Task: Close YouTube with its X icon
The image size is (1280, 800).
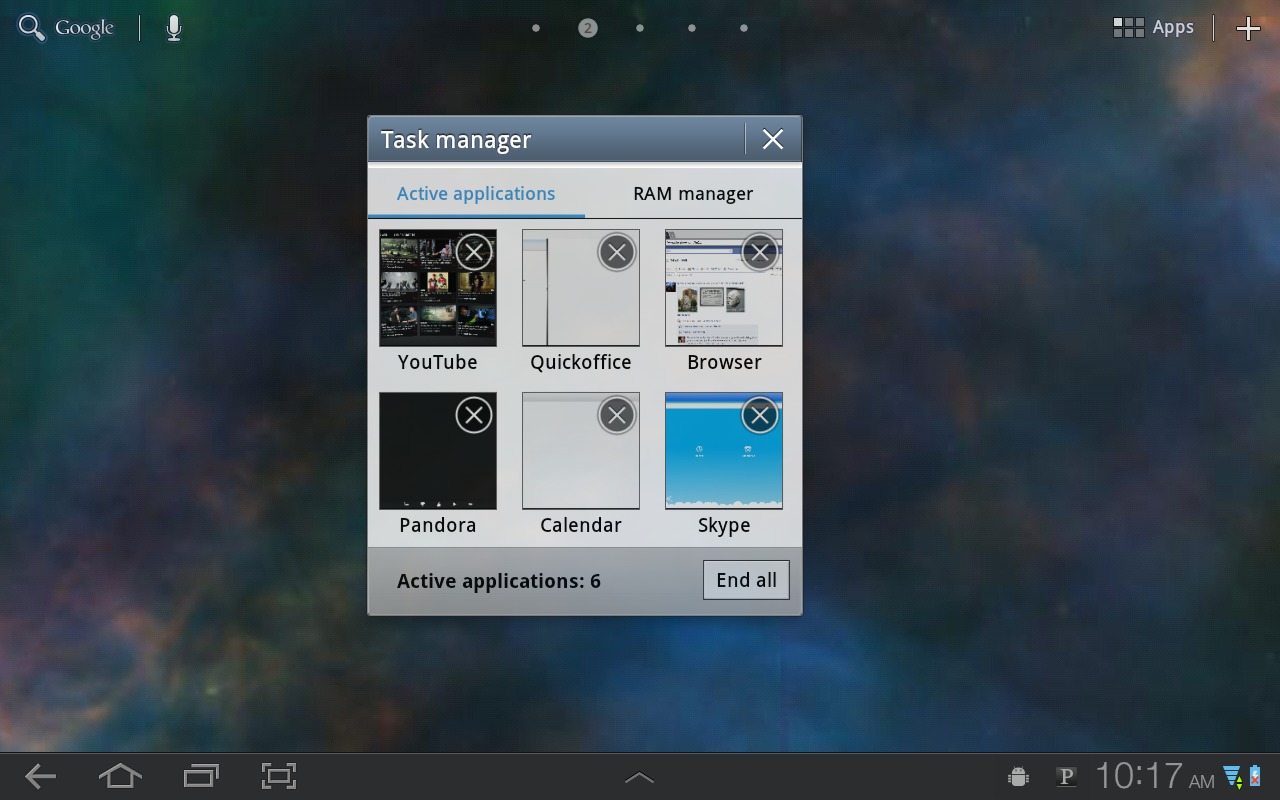Action: click(x=474, y=252)
